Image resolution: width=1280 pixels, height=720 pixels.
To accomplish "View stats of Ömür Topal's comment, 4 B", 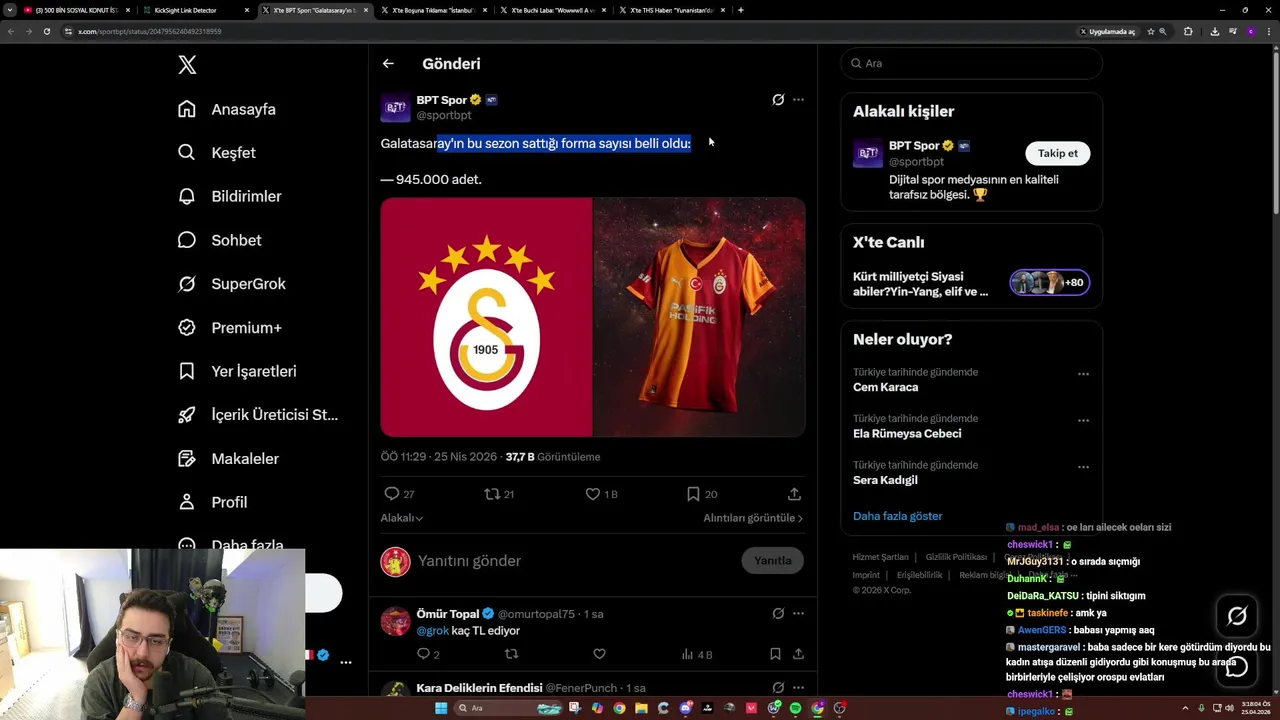I will 696,654.
